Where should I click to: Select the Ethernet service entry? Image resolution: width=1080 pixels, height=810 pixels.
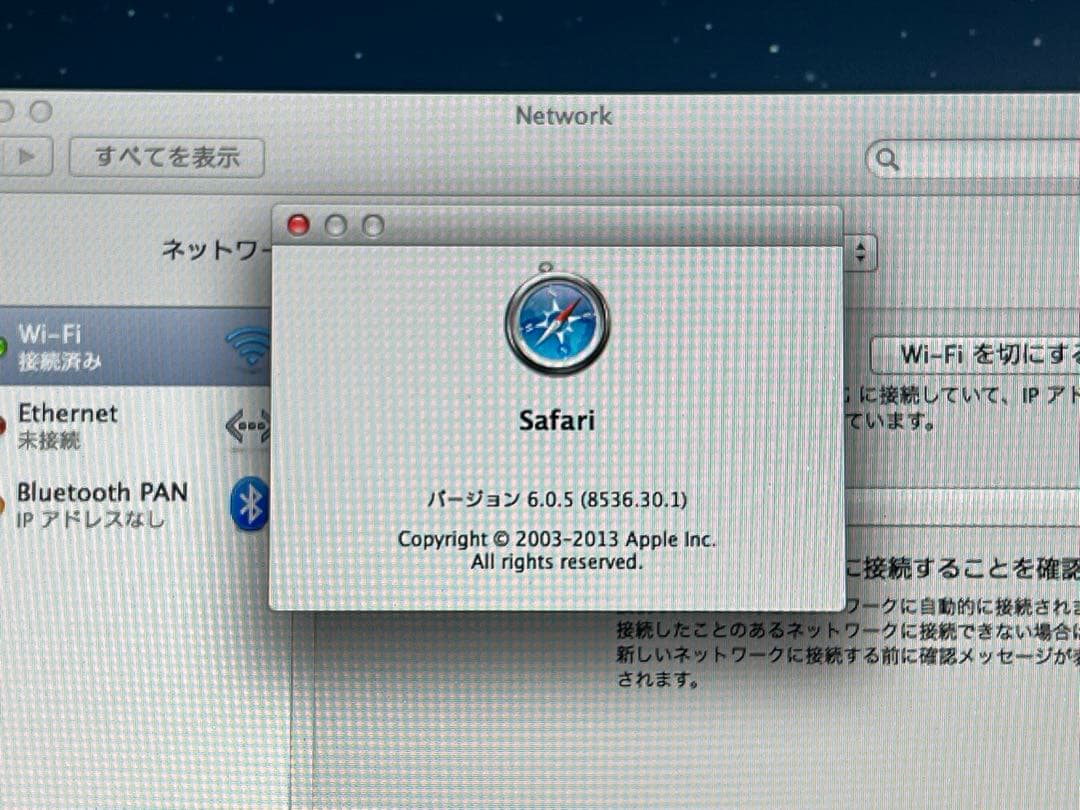click(x=100, y=424)
